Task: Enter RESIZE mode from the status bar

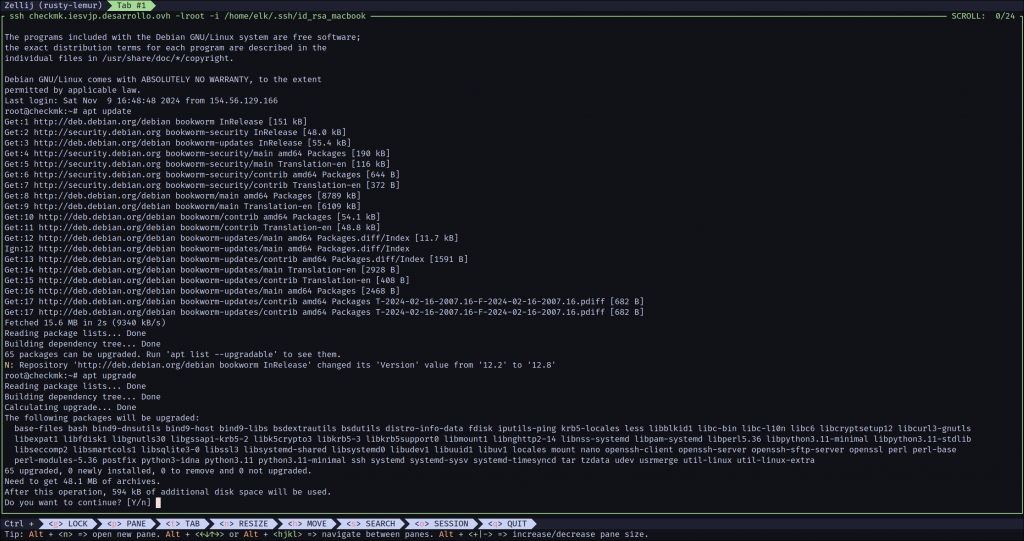Action: 245,523
